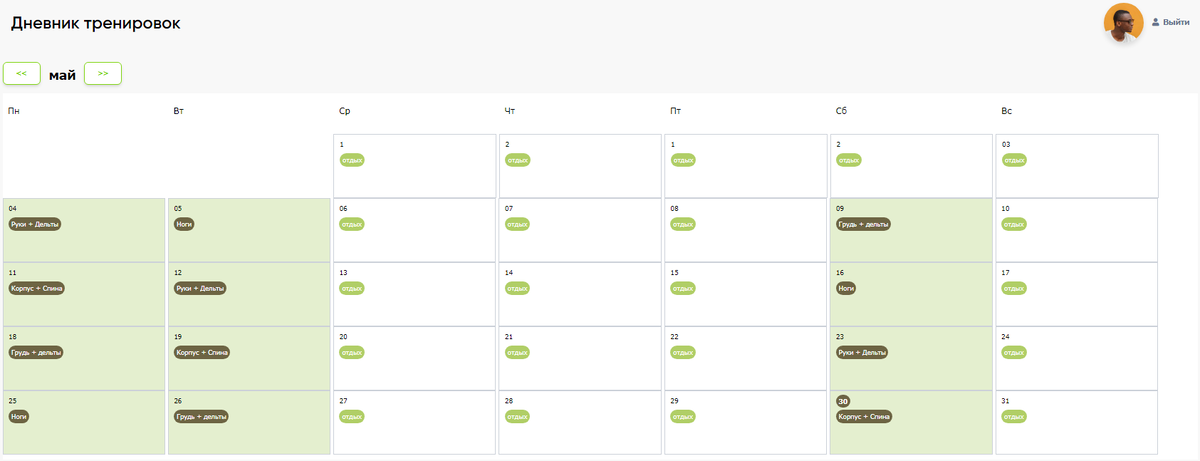Go to next month with >> button

pos(103,73)
